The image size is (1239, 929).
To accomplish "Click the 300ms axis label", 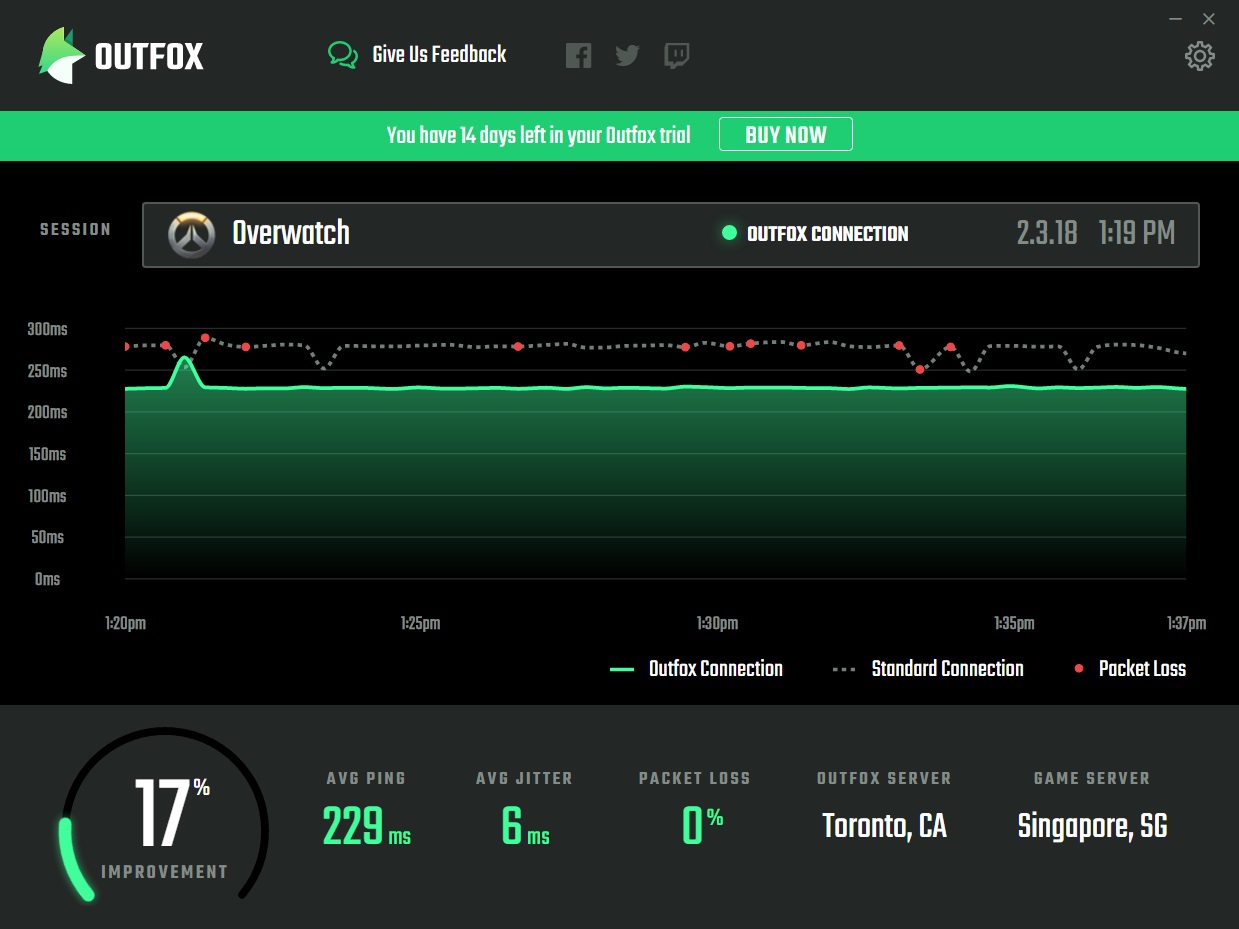I will pyautogui.click(x=48, y=329).
